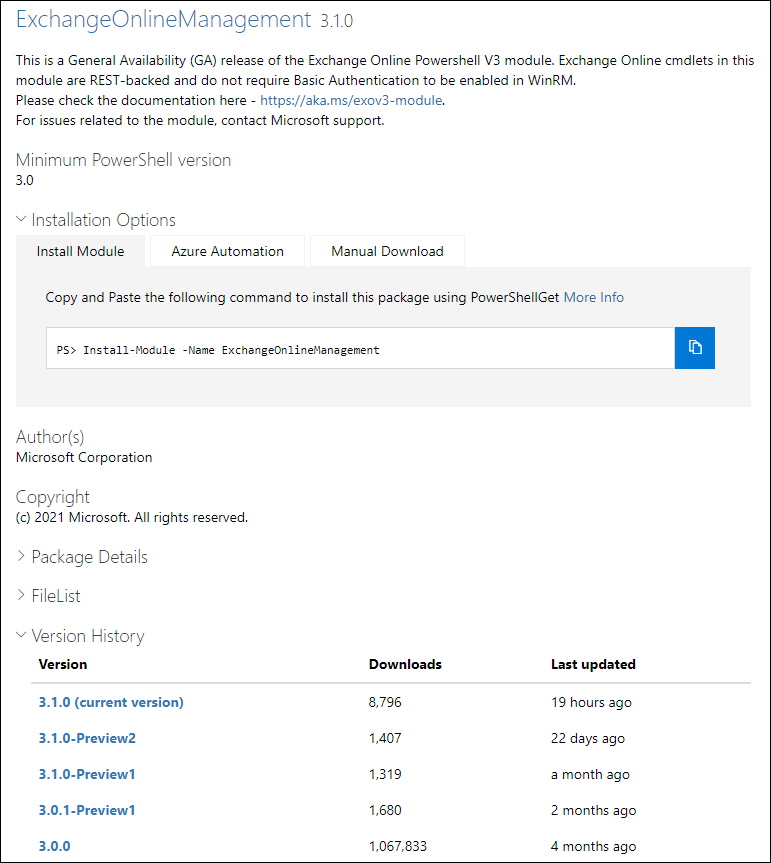771x863 pixels.
Task: Click the Author(s) heading
Action: coord(50,436)
